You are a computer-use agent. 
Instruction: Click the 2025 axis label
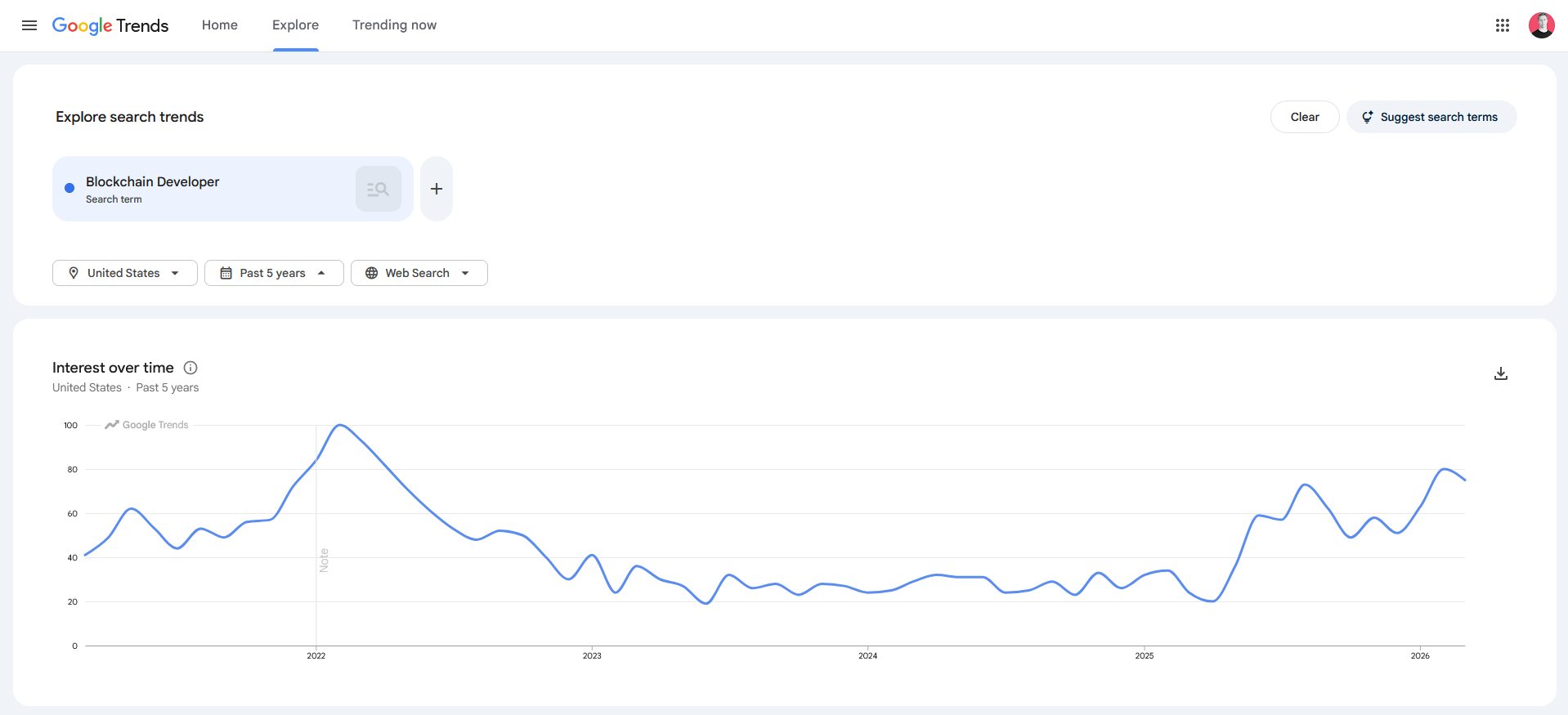[1145, 655]
